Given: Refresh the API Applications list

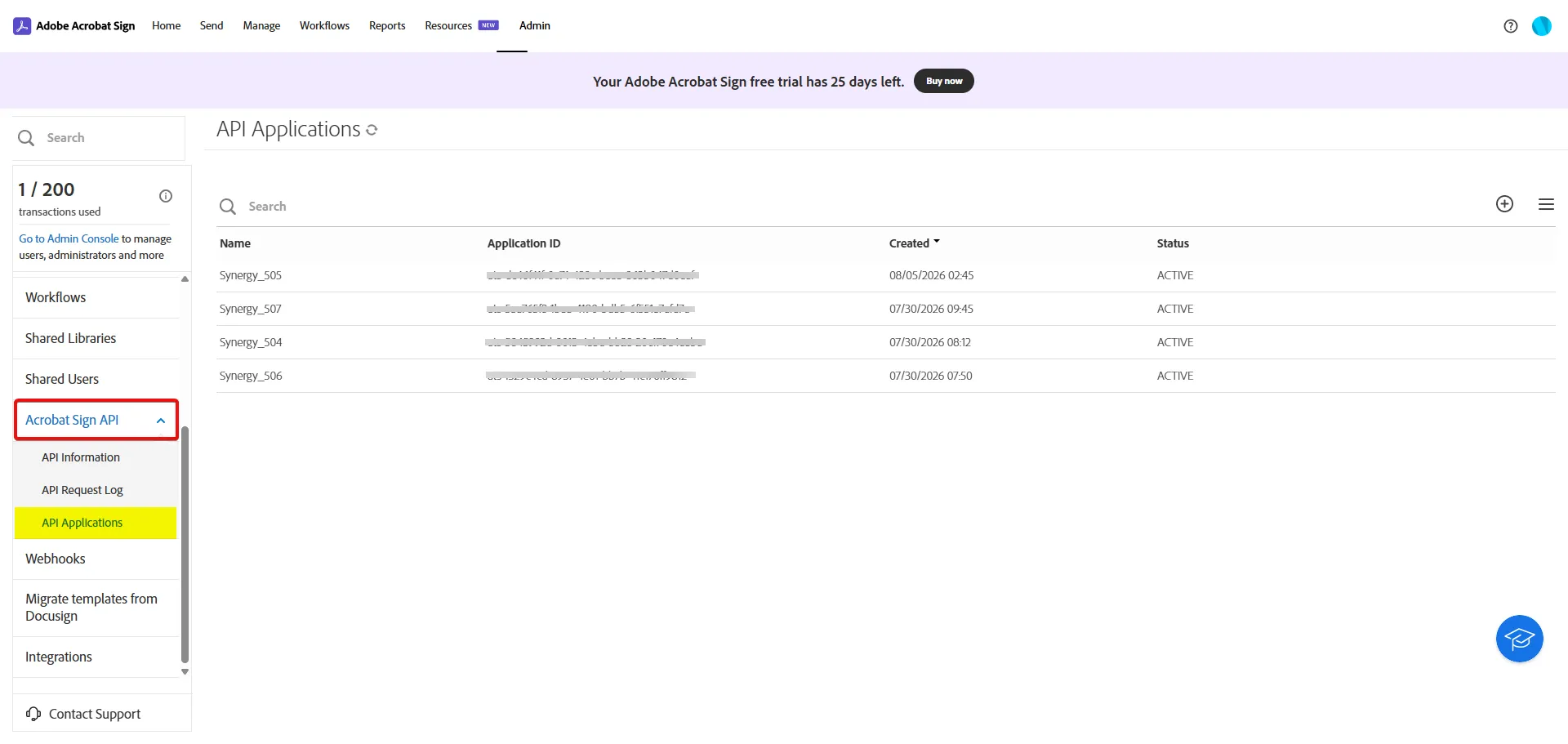Looking at the screenshot, I should [372, 130].
